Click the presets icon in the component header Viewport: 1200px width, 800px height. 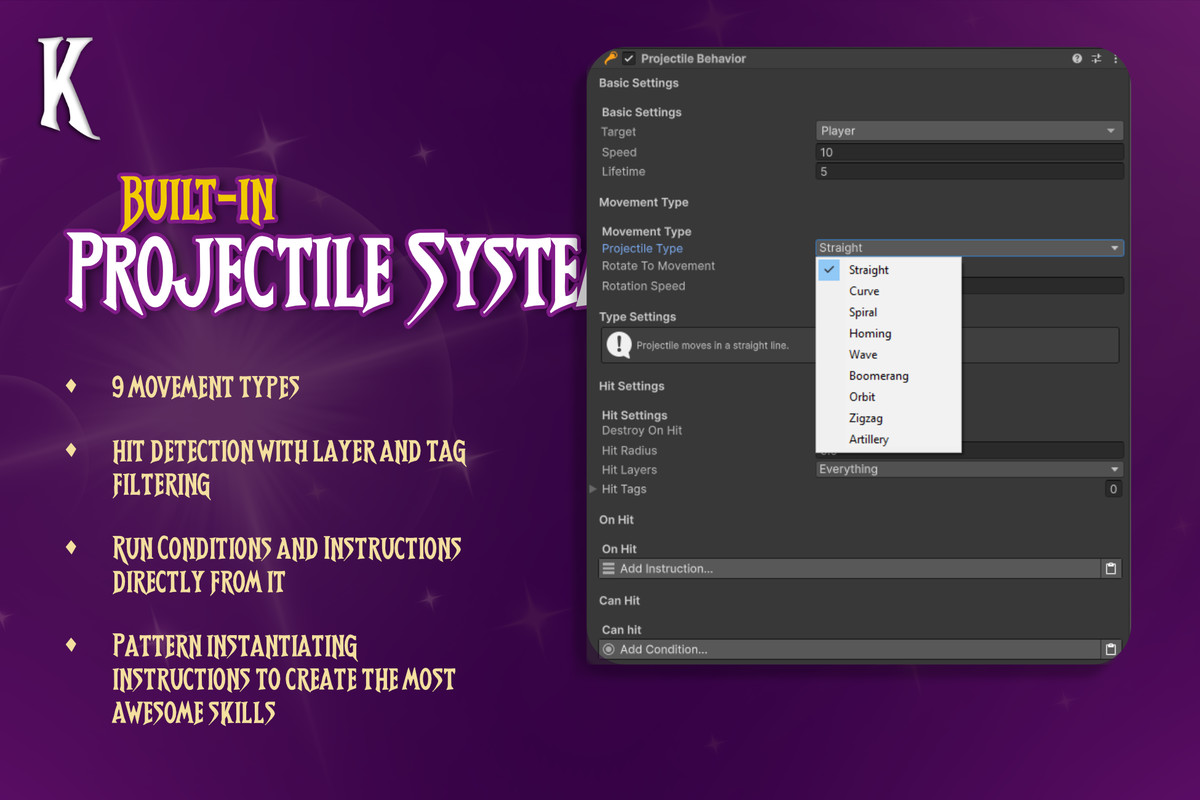click(1097, 58)
